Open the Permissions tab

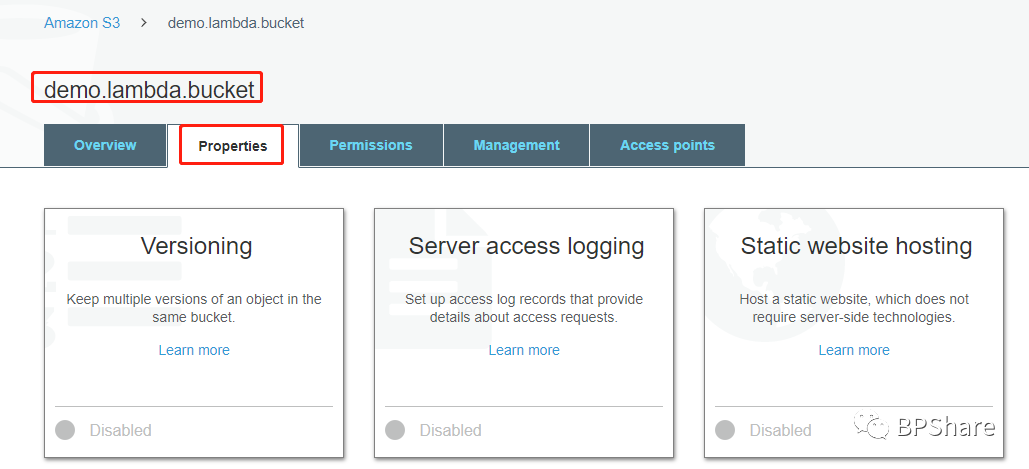[371, 145]
